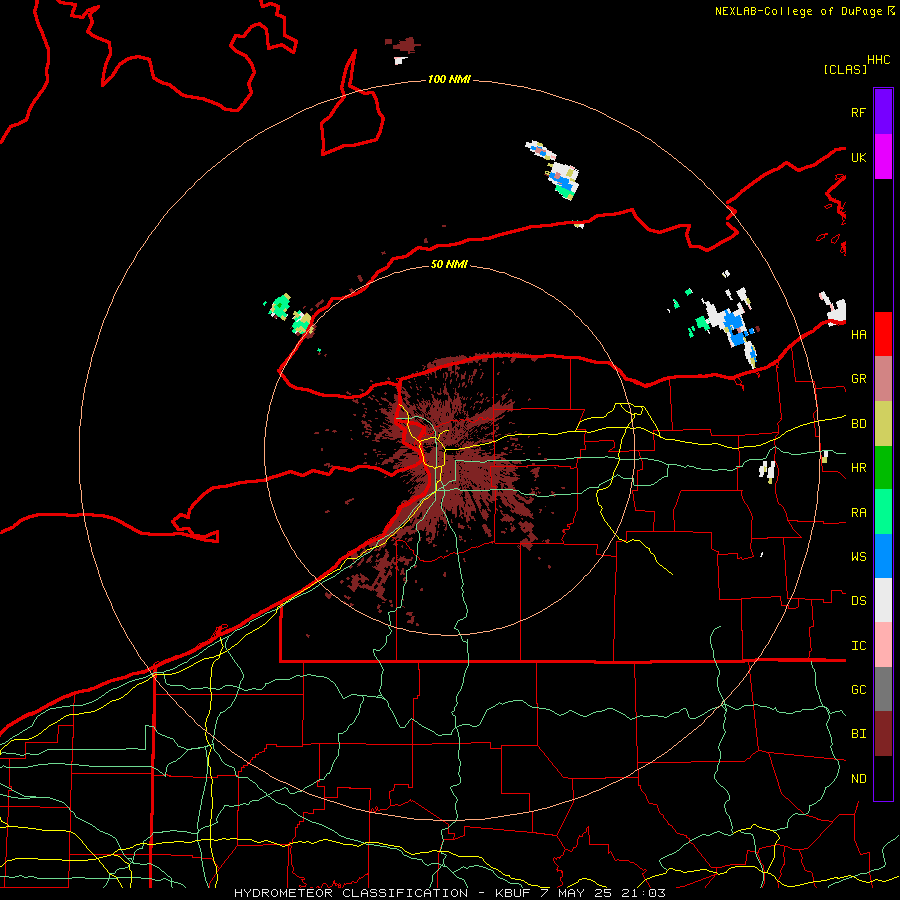
Task: Click the RA light green legend swatch
Action: 883,512
